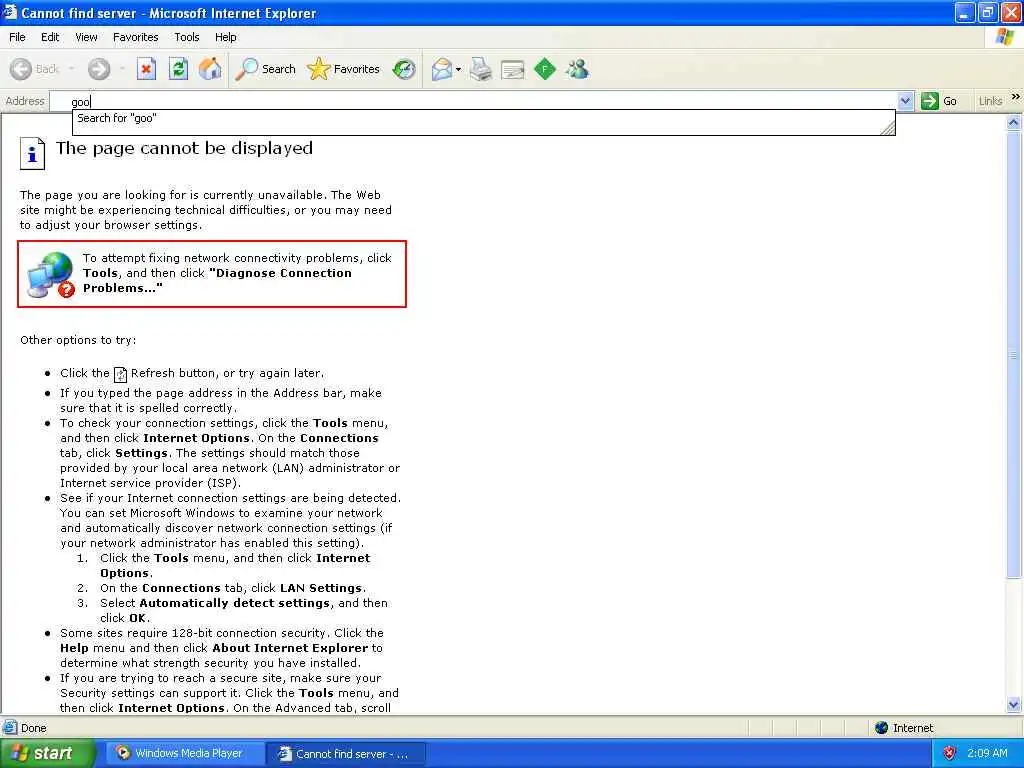
Task: Open the Favorites pane star
Action: click(x=343, y=69)
